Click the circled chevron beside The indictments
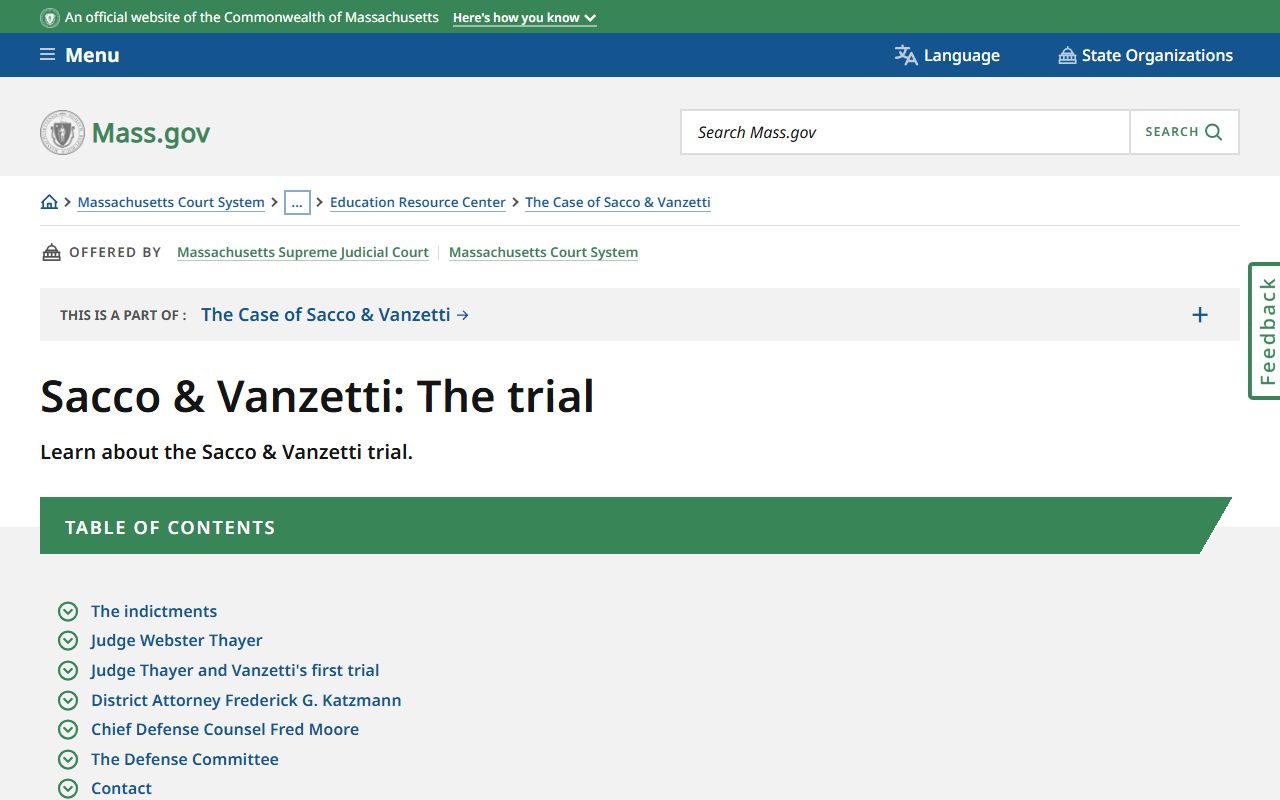1280x800 pixels. tap(68, 611)
